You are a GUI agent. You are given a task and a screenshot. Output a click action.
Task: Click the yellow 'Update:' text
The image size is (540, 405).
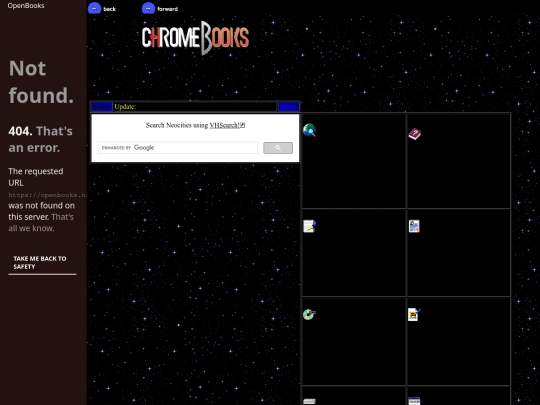125,107
